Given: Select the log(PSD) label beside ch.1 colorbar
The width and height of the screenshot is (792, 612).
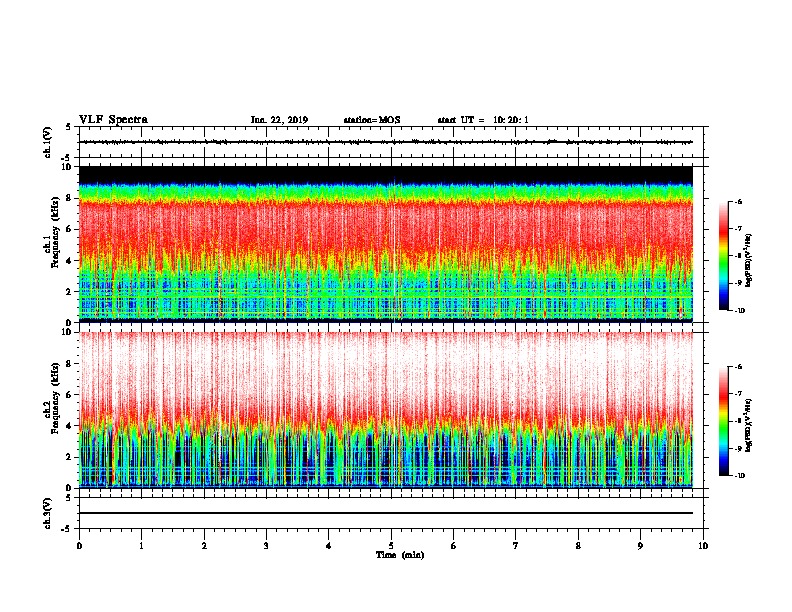Looking at the screenshot, I should coord(750,261).
